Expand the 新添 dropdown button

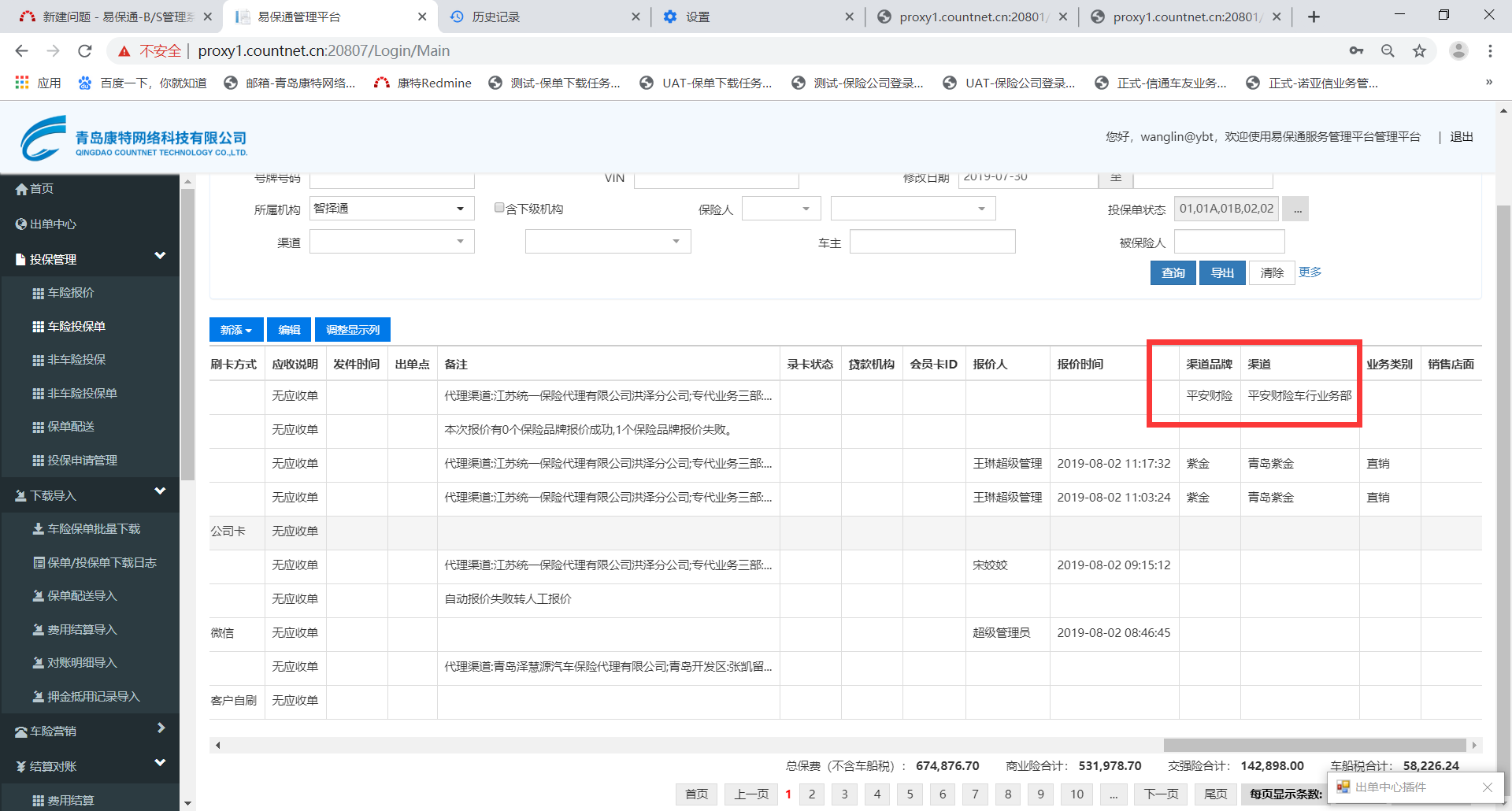[x=235, y=330]
